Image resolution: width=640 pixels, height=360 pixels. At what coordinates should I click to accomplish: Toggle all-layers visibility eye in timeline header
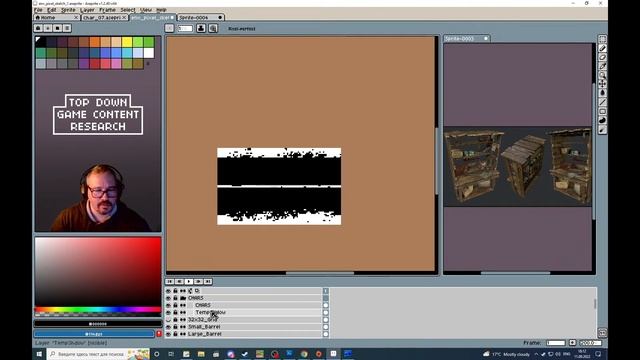point(168,291)
